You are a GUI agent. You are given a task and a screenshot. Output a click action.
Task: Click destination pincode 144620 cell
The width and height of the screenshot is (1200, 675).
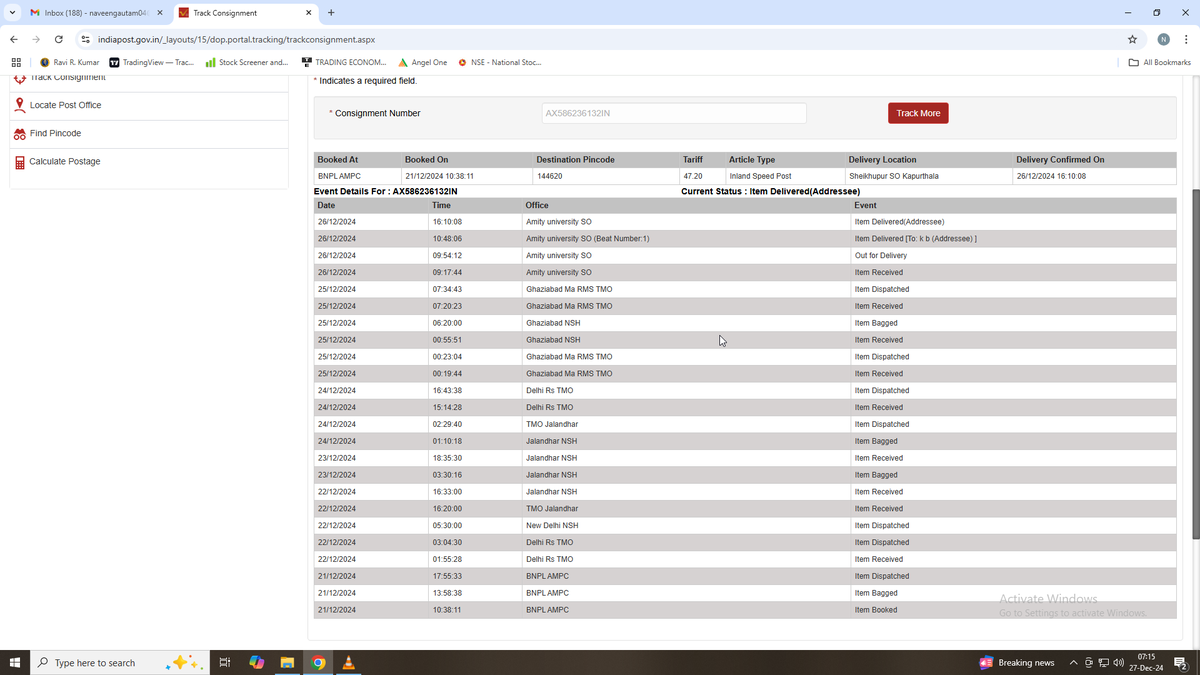tap(605, 176)
